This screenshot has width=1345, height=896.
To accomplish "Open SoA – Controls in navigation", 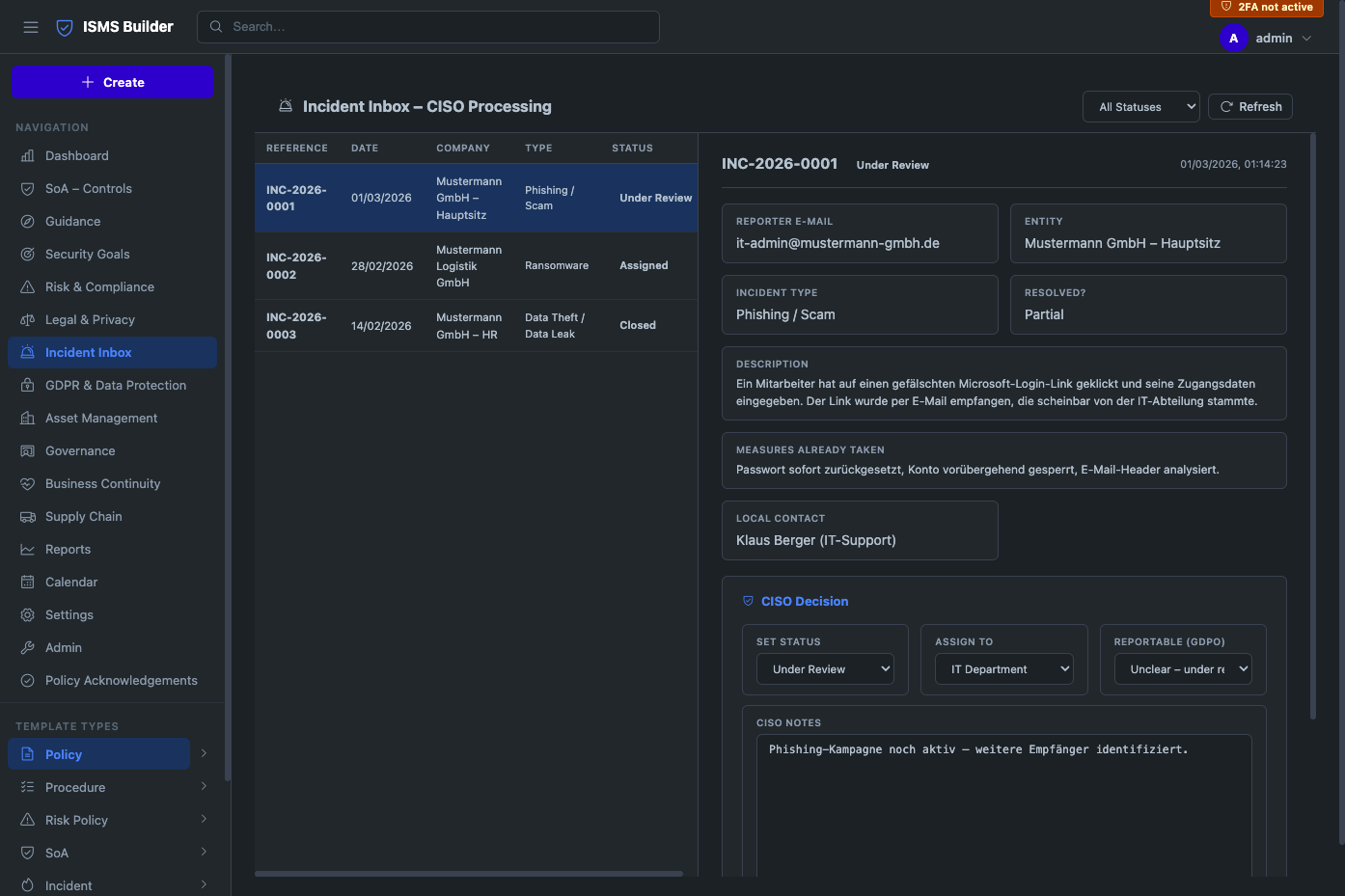I will coord(112,189).
